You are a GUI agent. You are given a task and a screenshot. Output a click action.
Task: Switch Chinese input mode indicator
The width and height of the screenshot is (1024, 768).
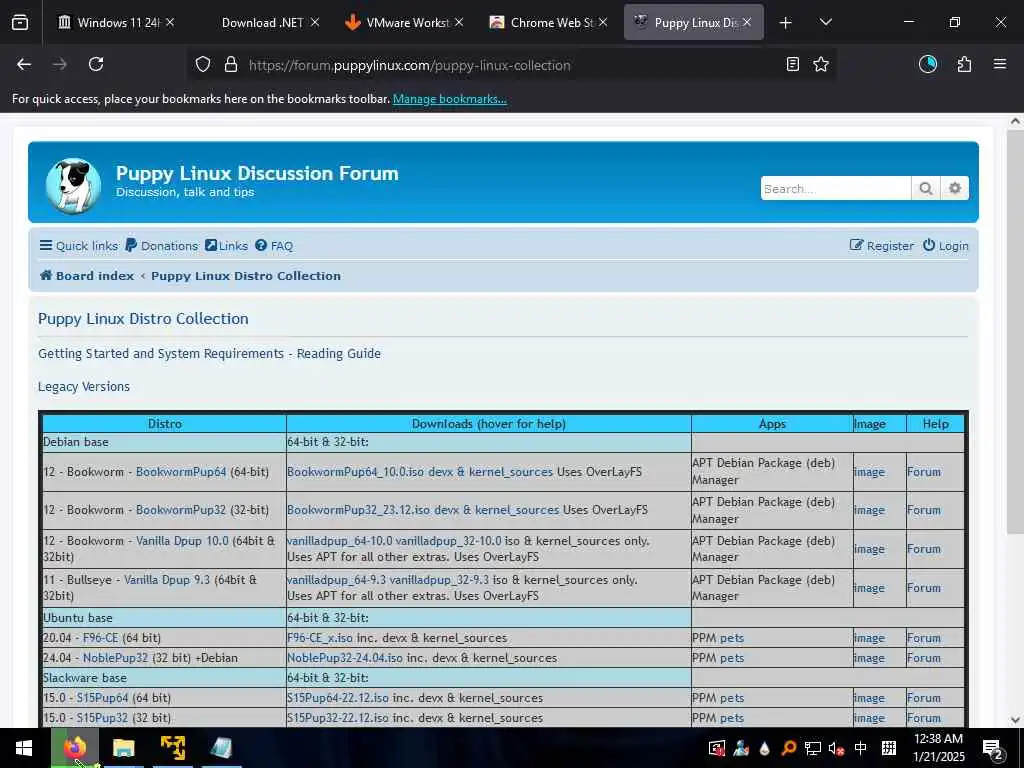tap(861, 748)
